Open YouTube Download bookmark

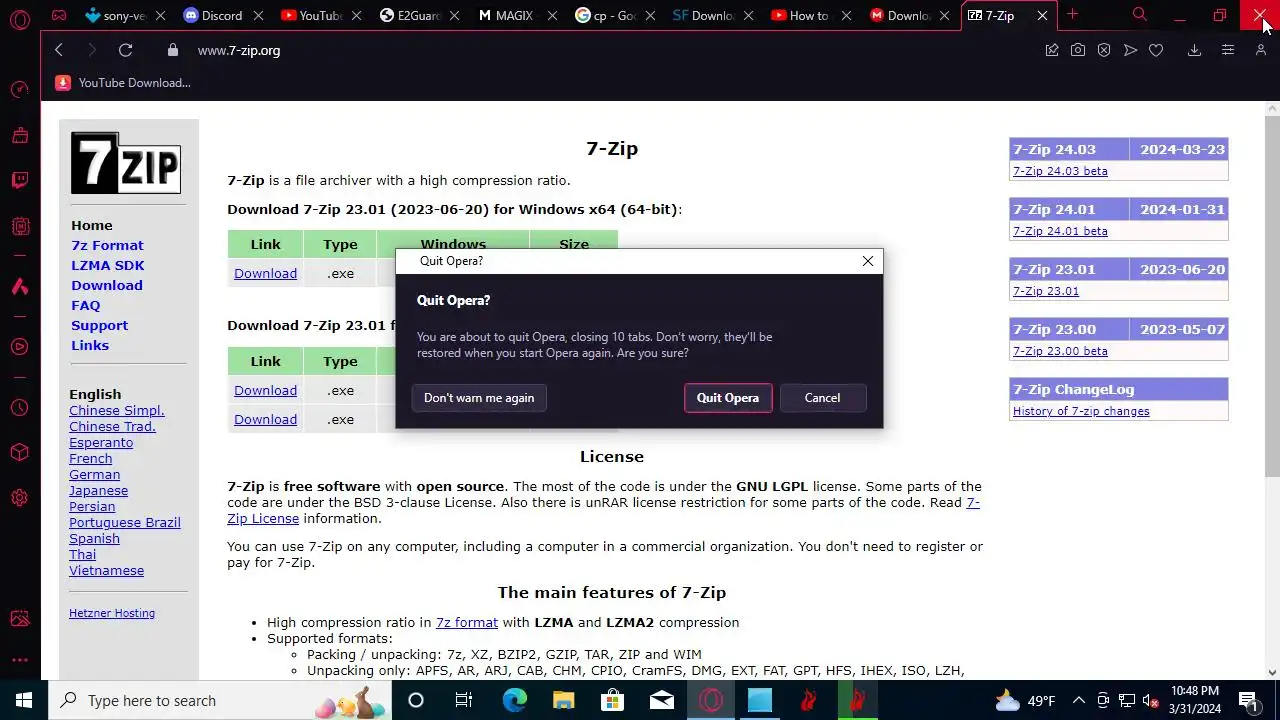tap(123, 83)
